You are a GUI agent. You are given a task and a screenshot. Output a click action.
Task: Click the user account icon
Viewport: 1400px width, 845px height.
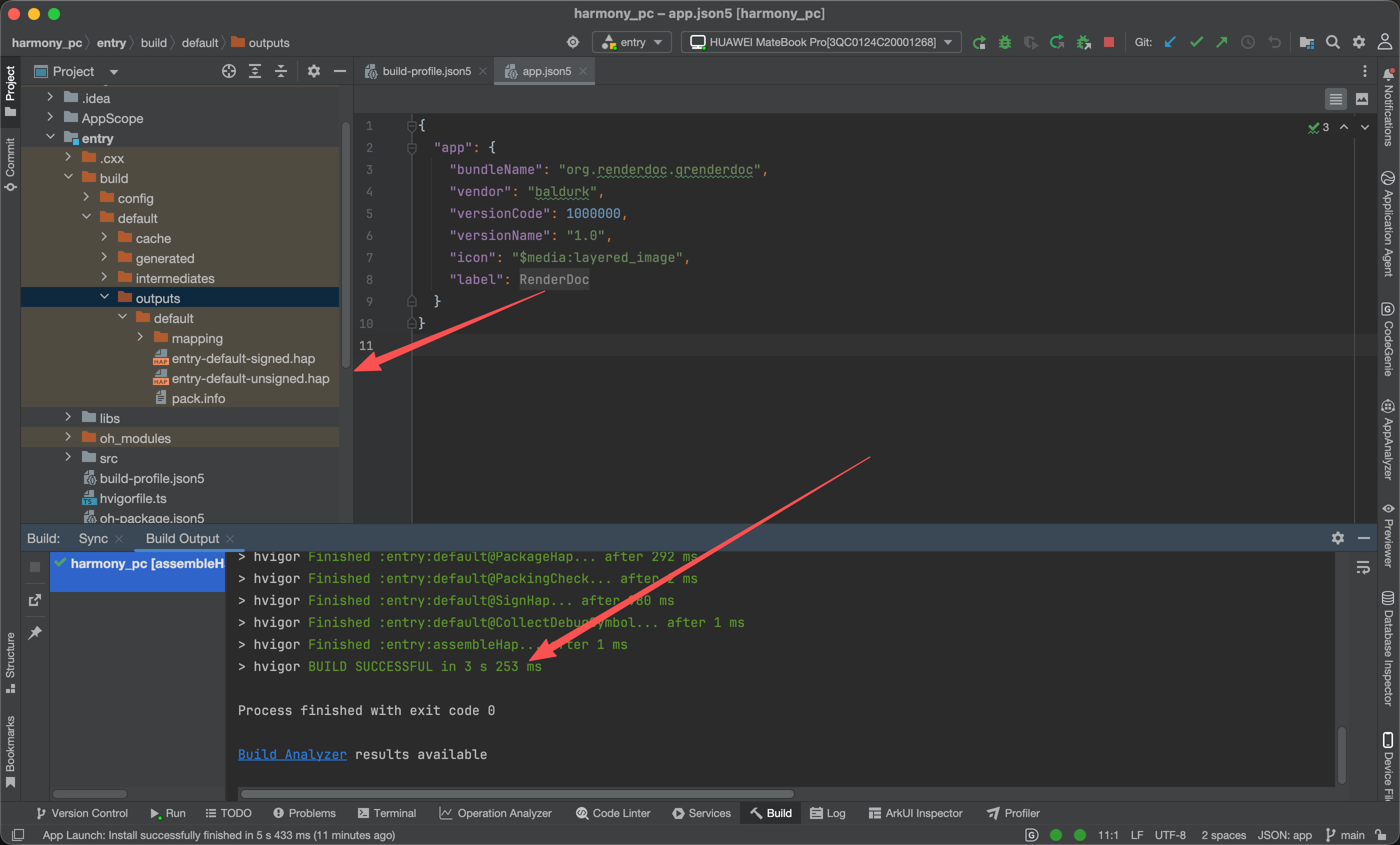(x=1384, y=42)
